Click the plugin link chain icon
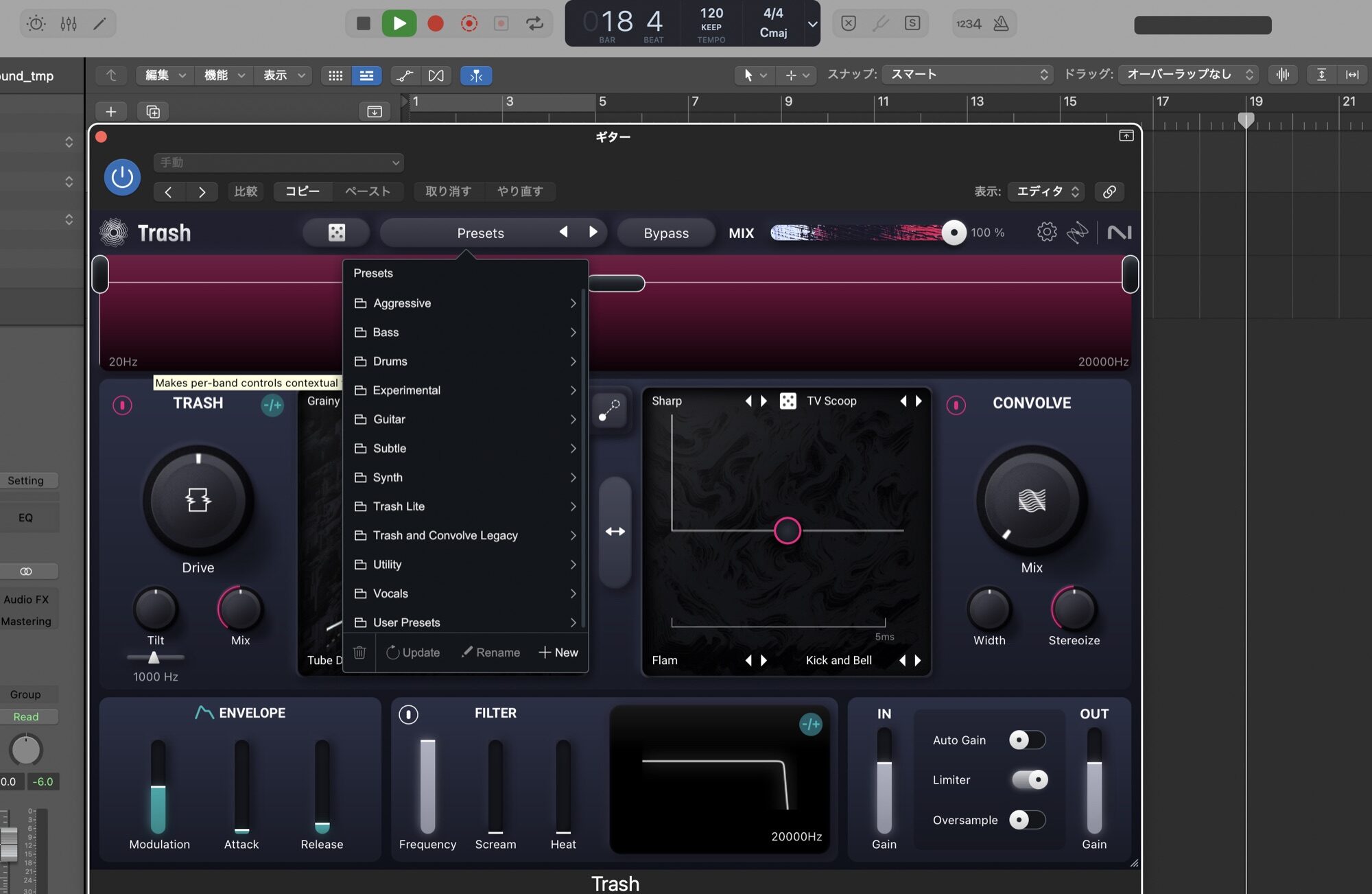Image resolution: width=1372 pixels, height=894 pixels. [1109, 191]
